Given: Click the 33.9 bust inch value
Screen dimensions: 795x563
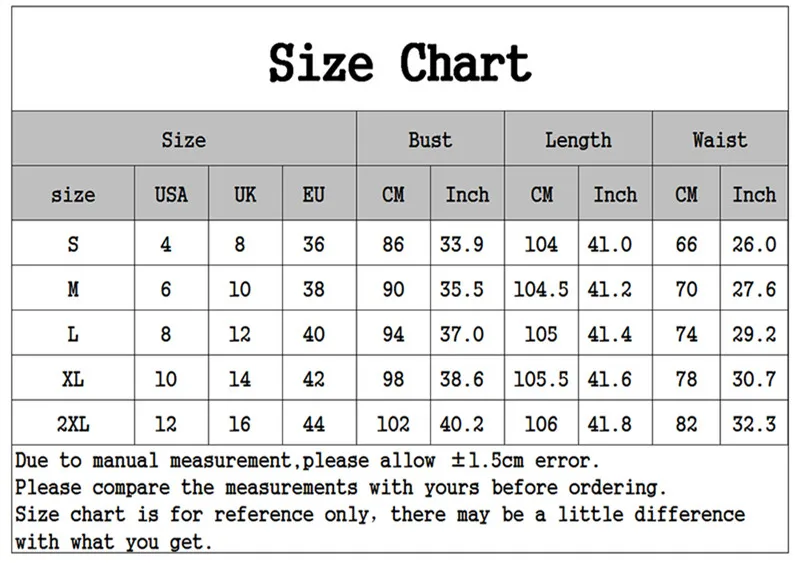Looking at the screenshot, I should (467, 244).
